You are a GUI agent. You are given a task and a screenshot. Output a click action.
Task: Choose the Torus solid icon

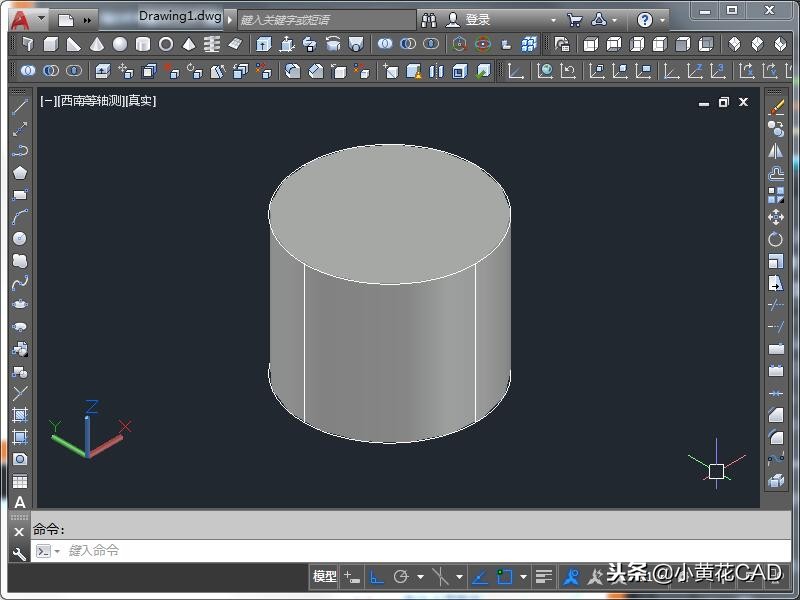[x=166, y=45]
